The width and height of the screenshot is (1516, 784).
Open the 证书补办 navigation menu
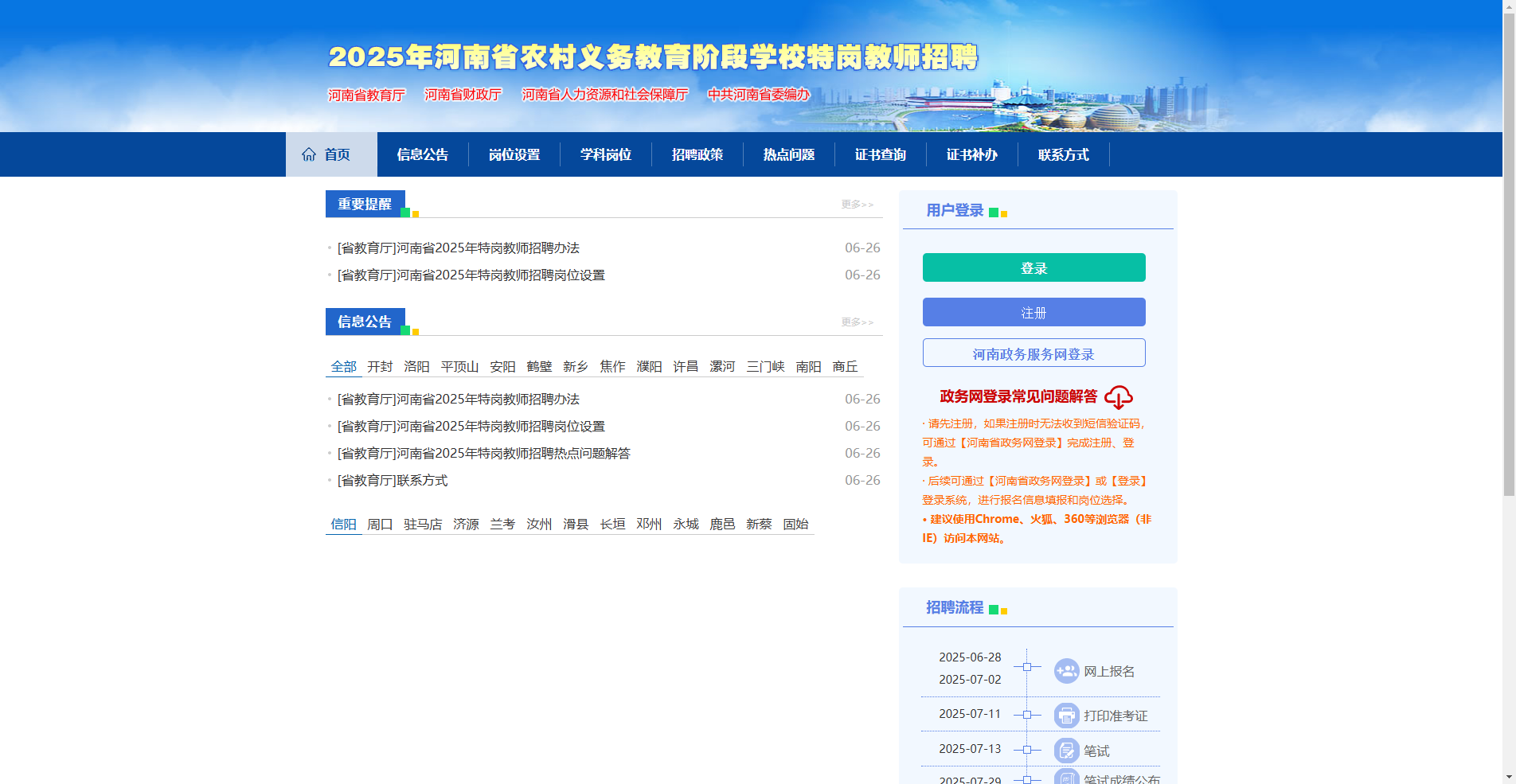(x=971, y=154)
